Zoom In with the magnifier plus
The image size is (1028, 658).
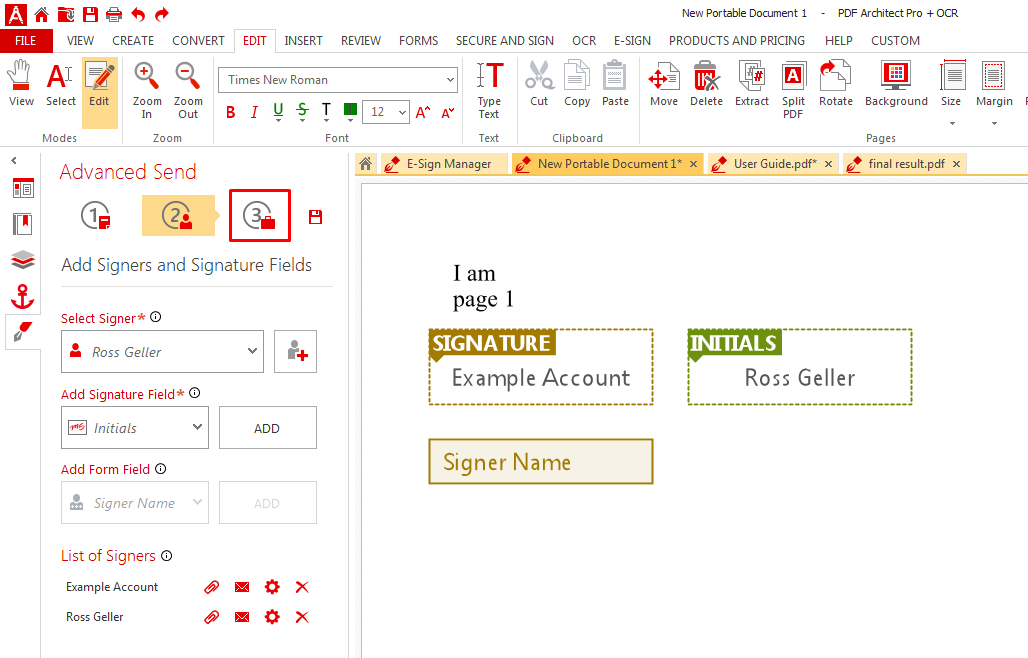[147, 90]
